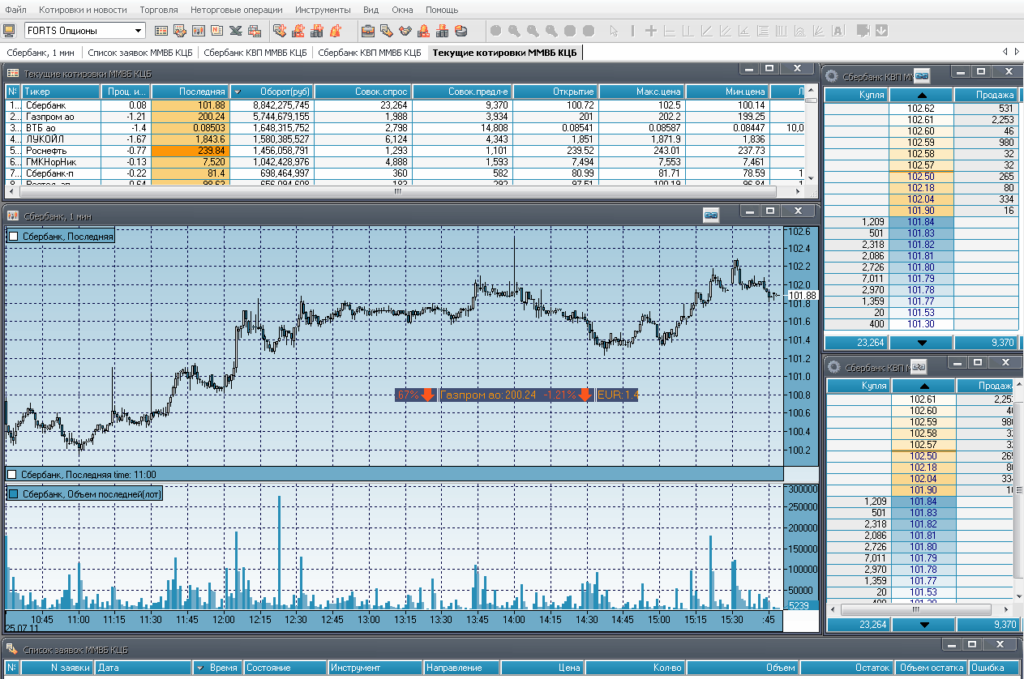Open the 'FORTS Опционы' dropdown
This screenshot has width=1024, height=679.
click(138, 31)
